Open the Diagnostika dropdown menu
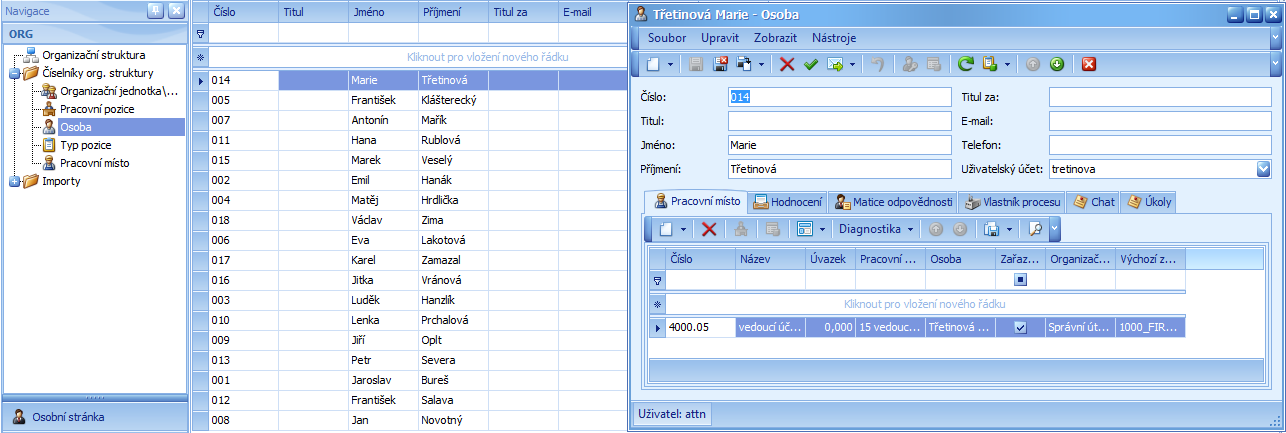 click(x=877, y=229)
